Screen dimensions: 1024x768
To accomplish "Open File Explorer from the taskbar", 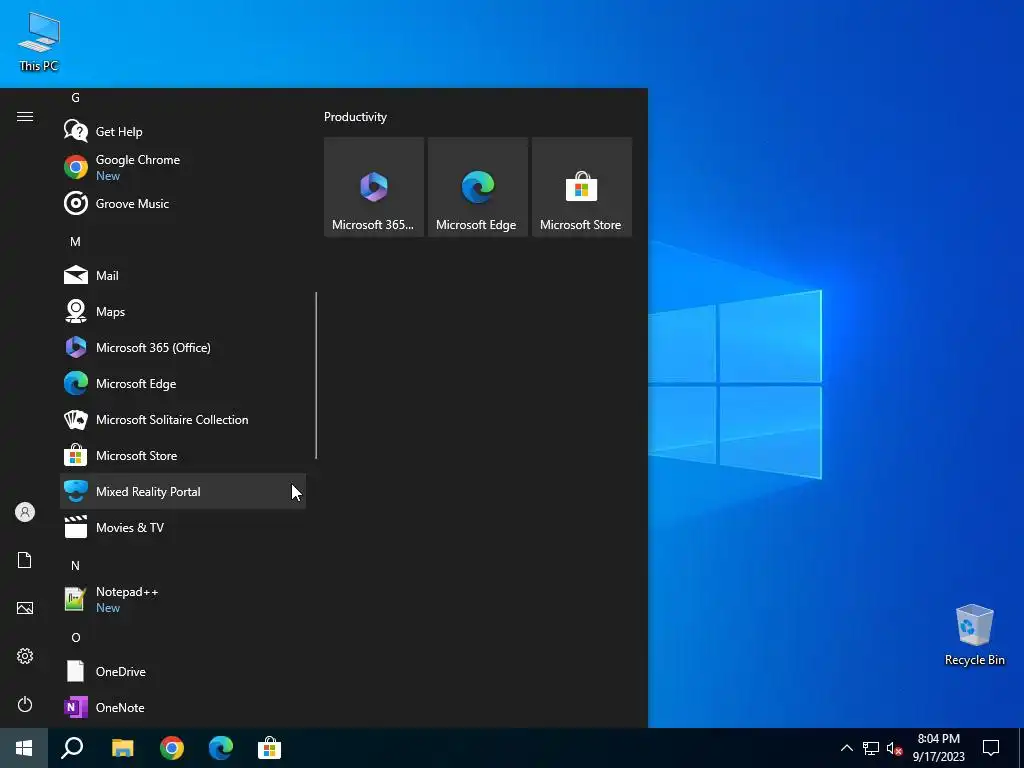I will point(122,748).
